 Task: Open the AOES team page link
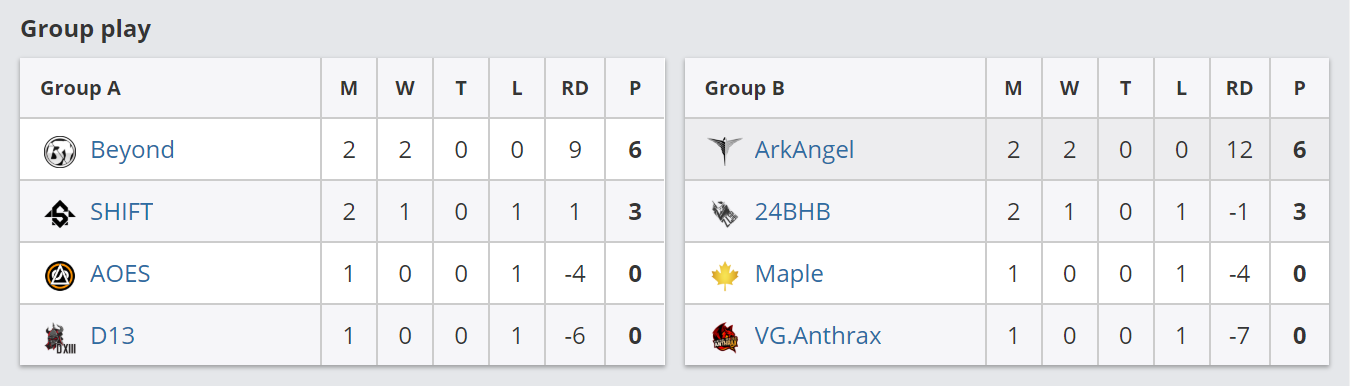pyautogui.click(x=120, y=274)
